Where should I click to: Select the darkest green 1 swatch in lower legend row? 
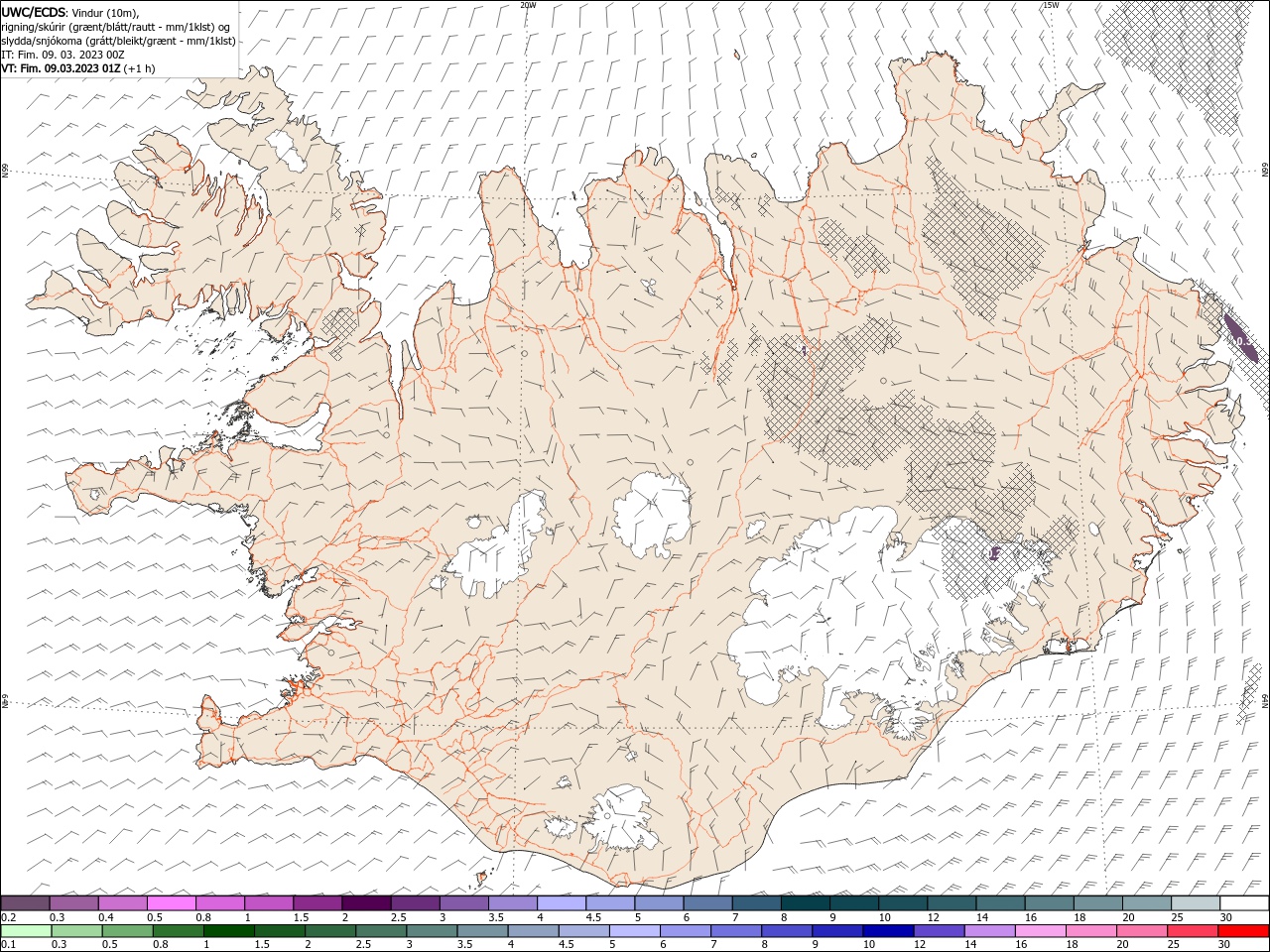pyautogui.click(x=229, y=931)
